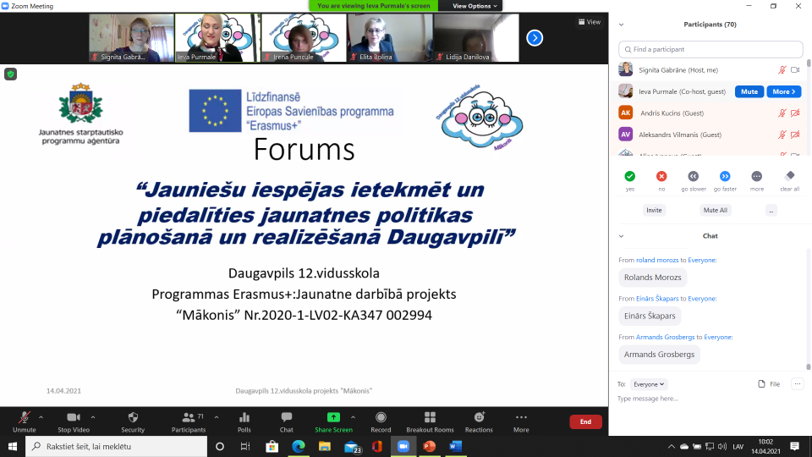Open the Security shield menu
The width and height of the screenshot is (812, 457).
click(x=133, y=422)
